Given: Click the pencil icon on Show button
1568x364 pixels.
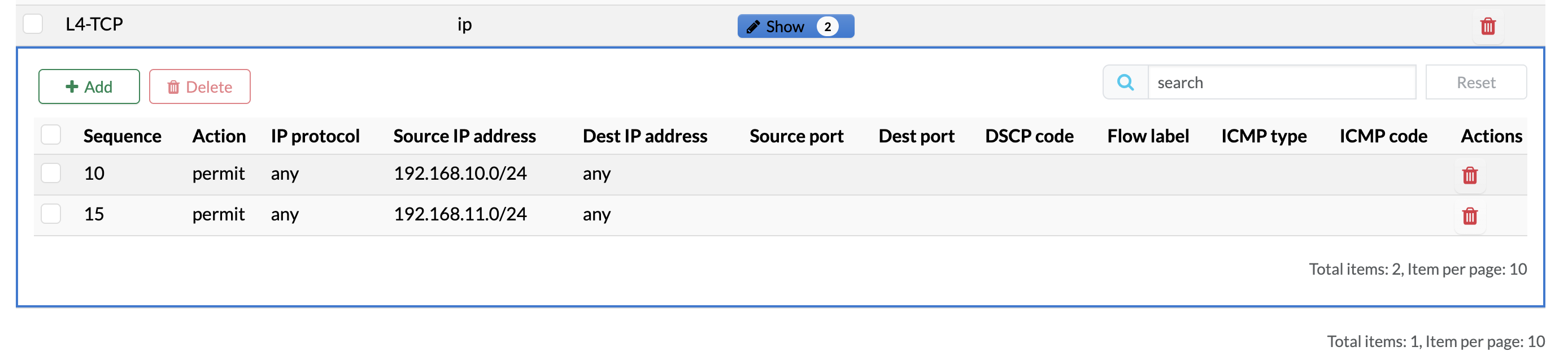Looking at the screenshot, I should 753,27.
